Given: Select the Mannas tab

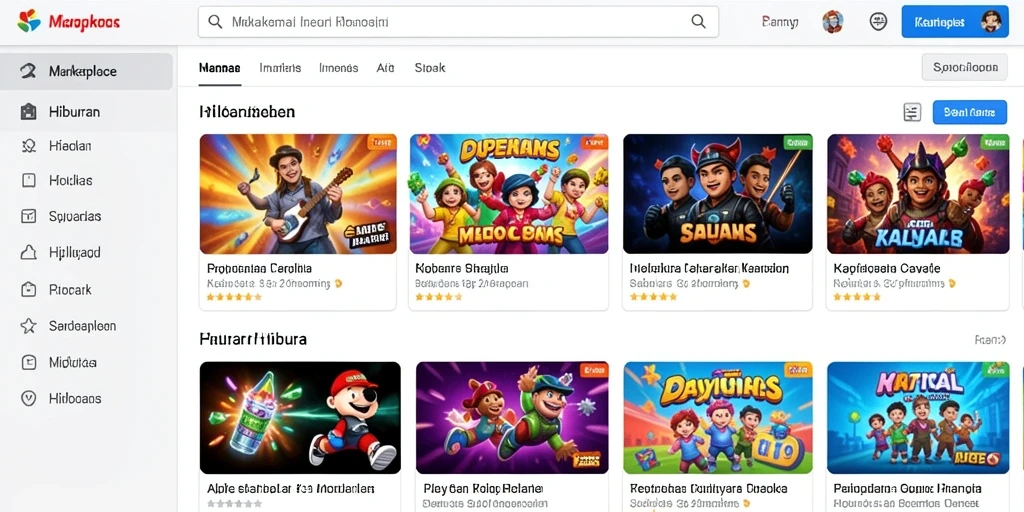Looking at the screenshot, I should [x=219, y=67].
